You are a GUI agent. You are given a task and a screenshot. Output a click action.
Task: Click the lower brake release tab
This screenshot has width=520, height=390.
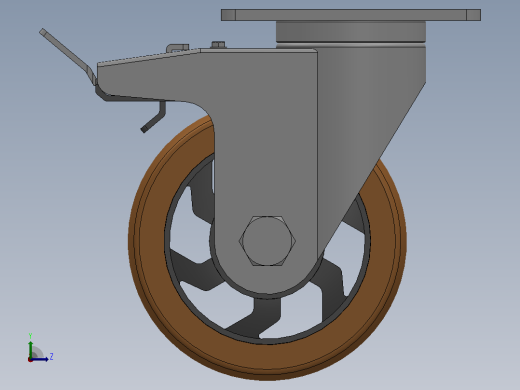[154, 117]
